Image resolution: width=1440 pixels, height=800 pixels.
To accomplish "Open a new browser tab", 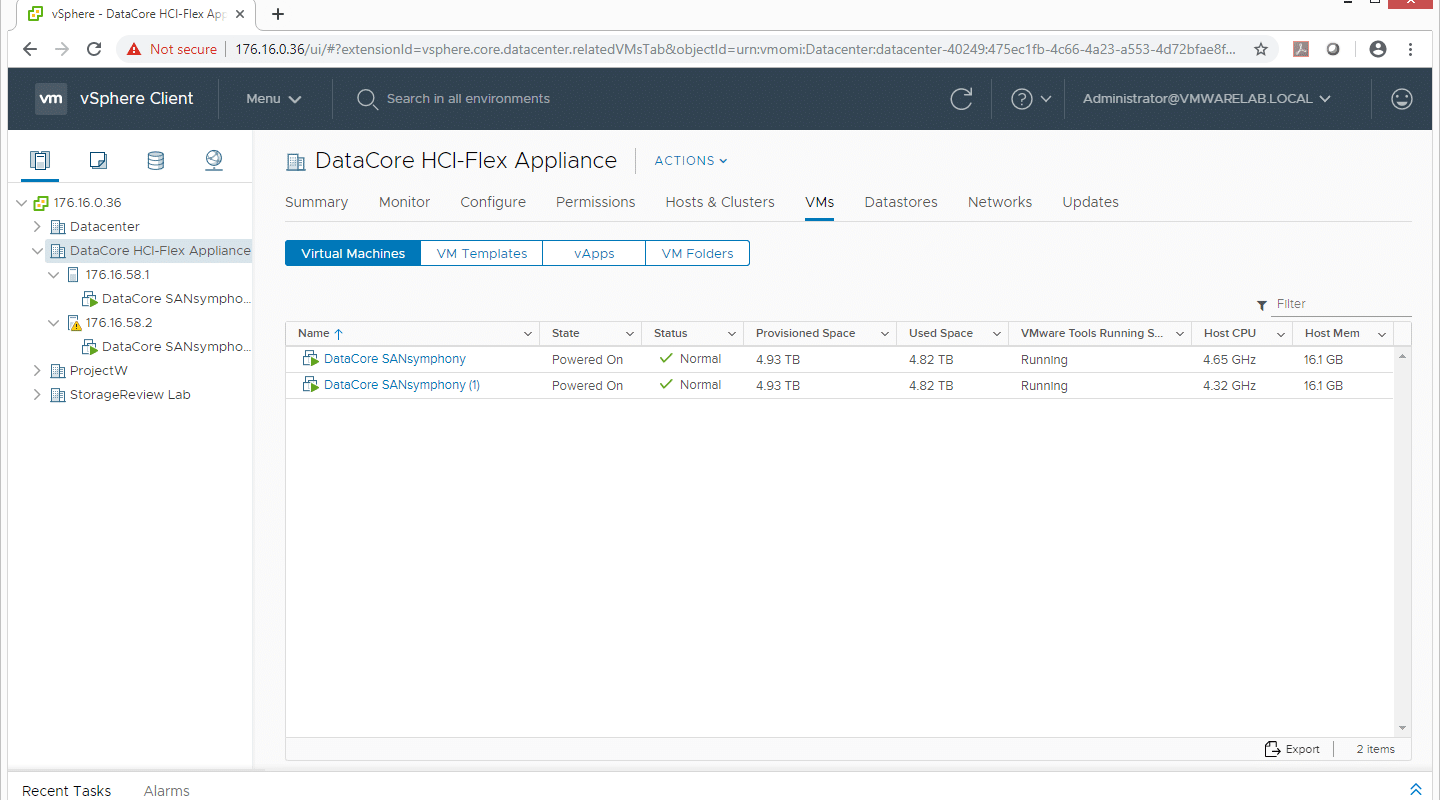I will 278,14.
